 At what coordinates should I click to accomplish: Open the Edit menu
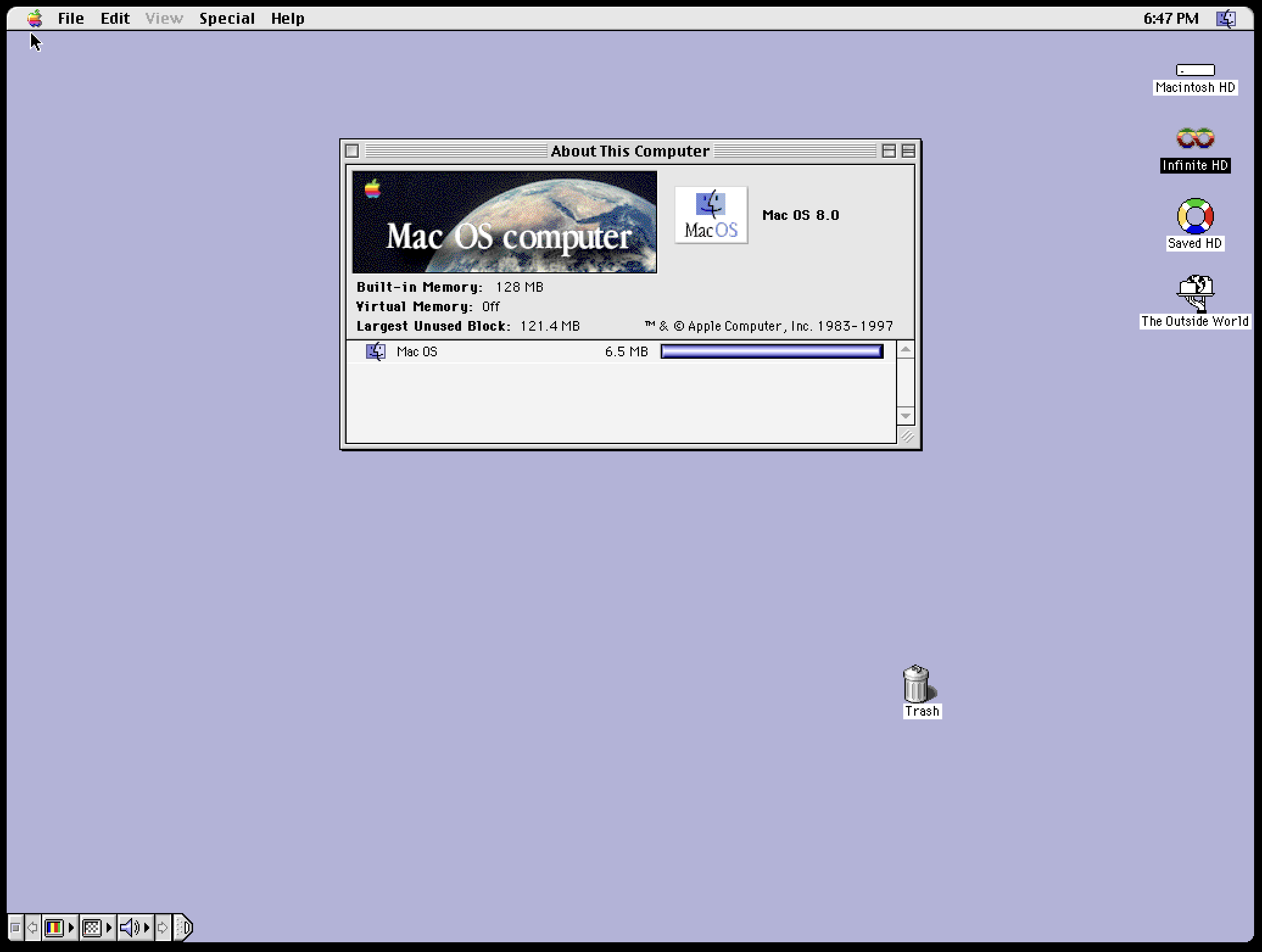[x=115, y=18]
